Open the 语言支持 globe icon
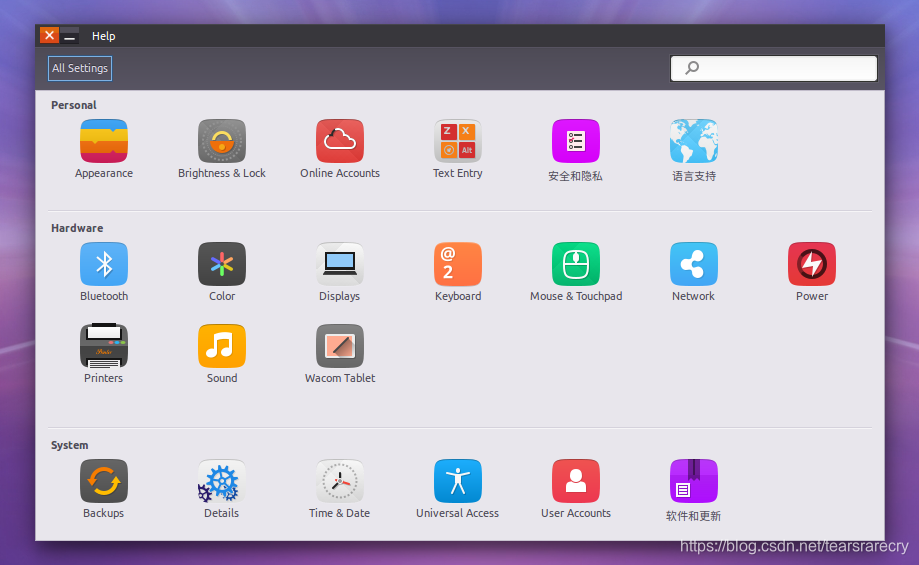Viewport: 919px width, 565px height. pos(694,141)
